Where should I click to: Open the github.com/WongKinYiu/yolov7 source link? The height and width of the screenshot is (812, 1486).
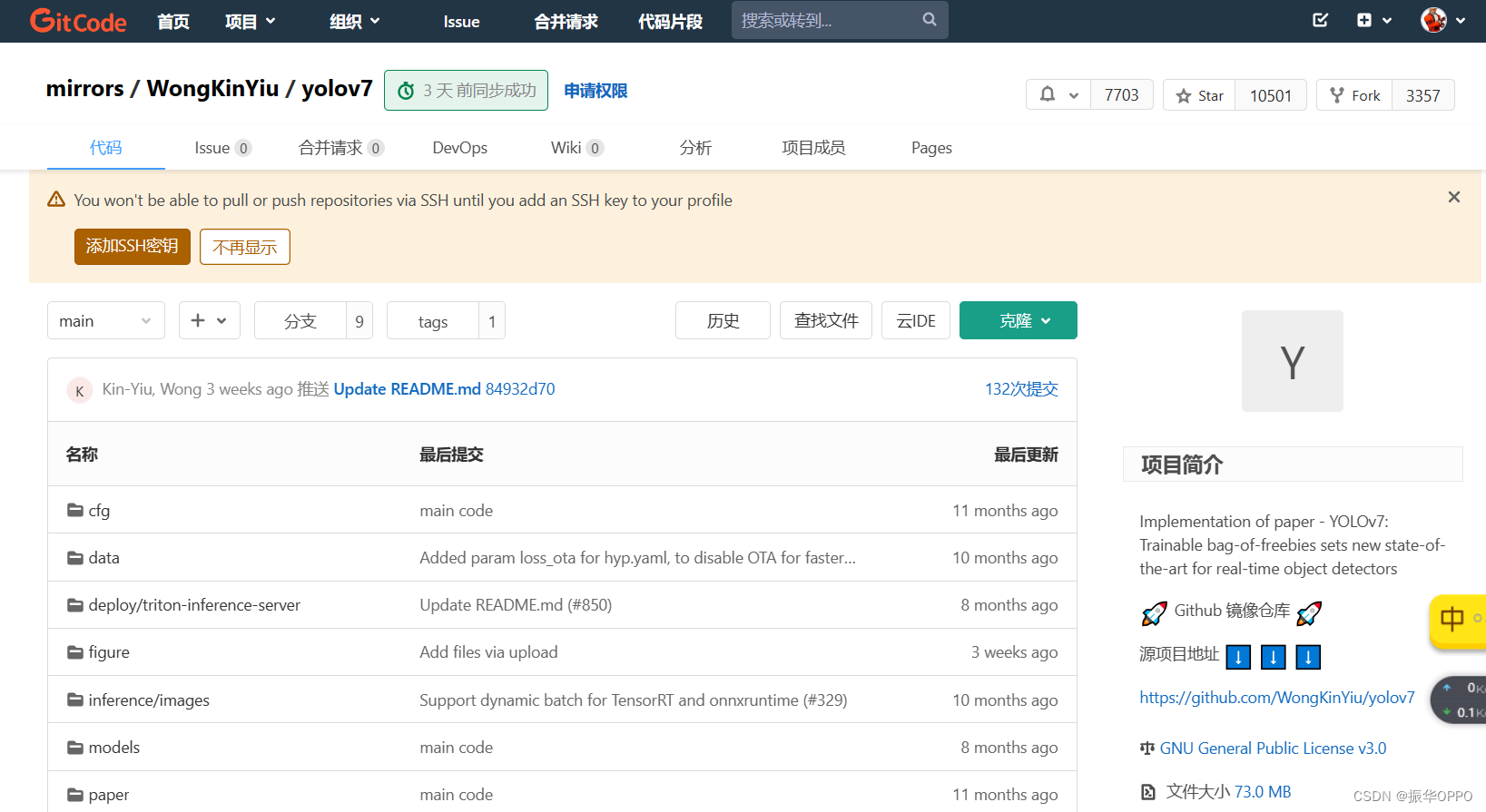coord(1277,697)
